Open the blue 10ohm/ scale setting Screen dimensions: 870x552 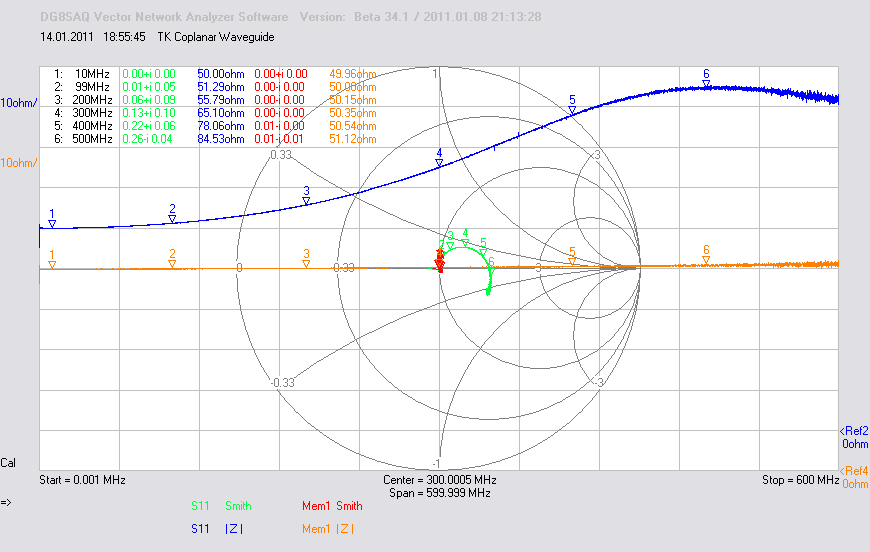19,103
